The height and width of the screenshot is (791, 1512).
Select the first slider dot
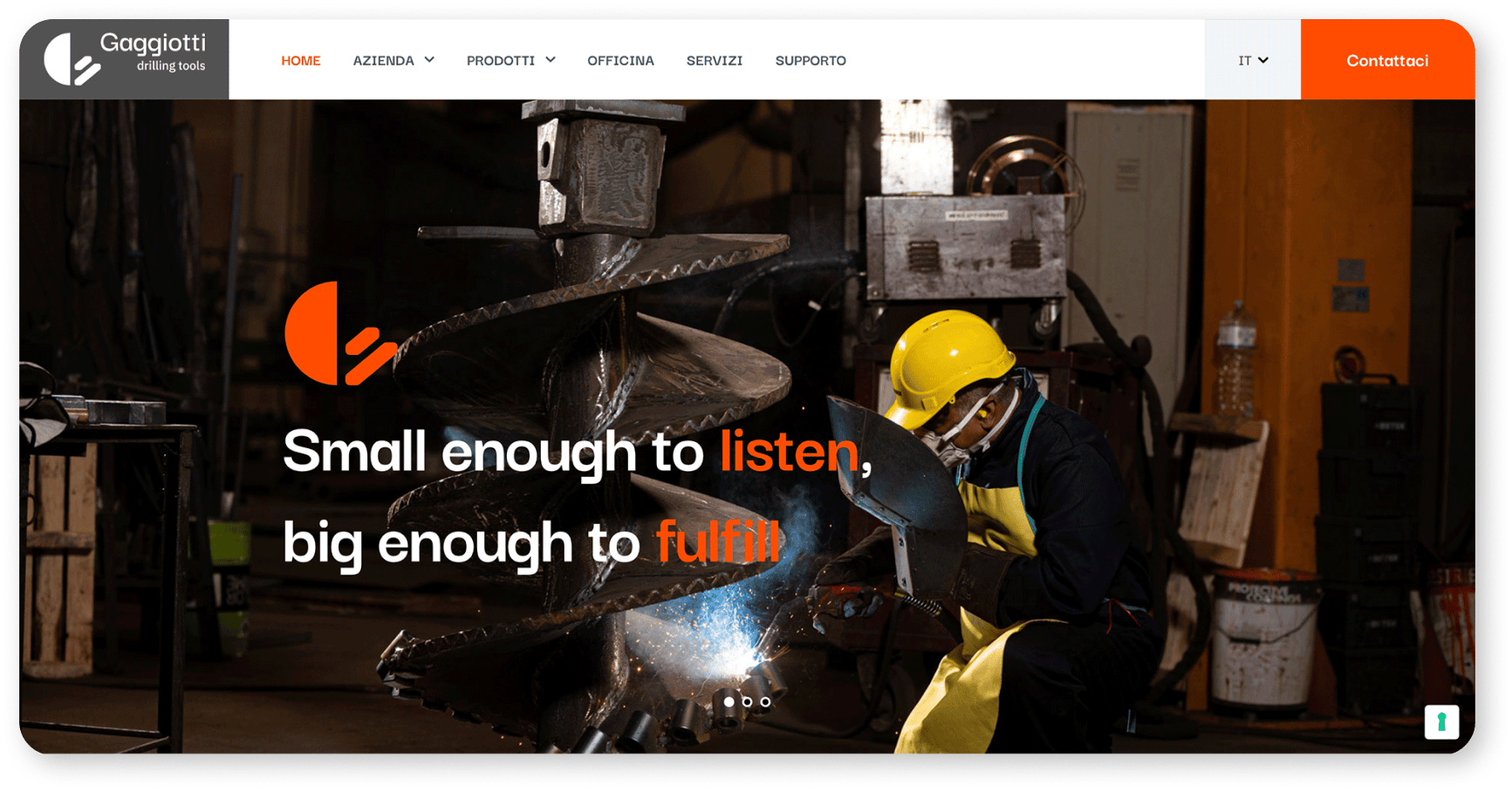729,701
